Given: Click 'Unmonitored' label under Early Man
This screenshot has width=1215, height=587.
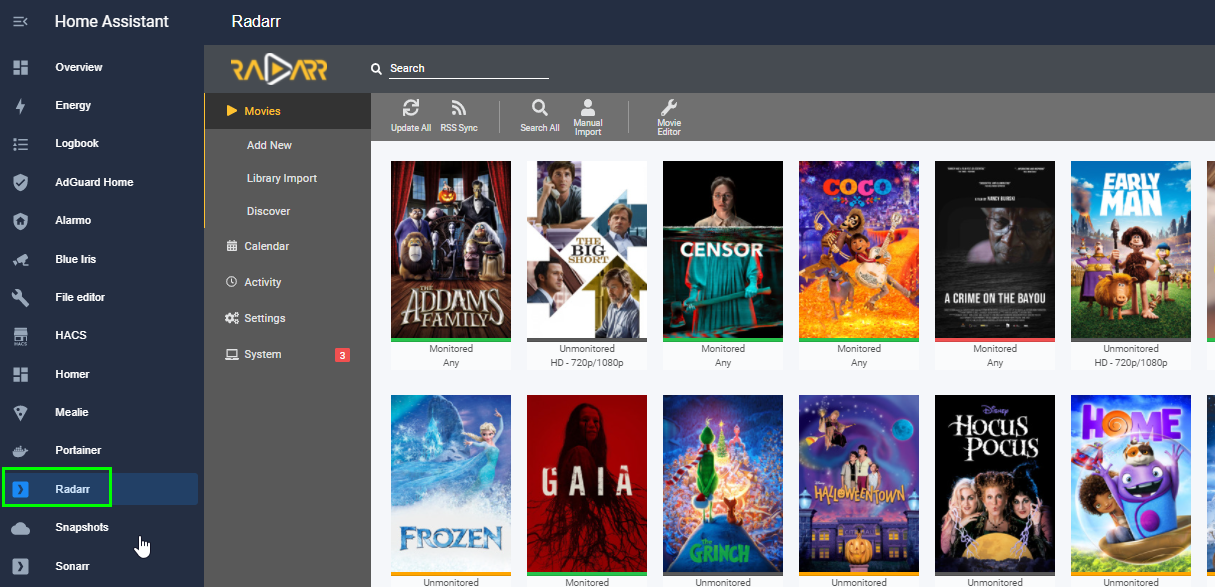Looking at the screenshot, I should [x=1131, y=349].
